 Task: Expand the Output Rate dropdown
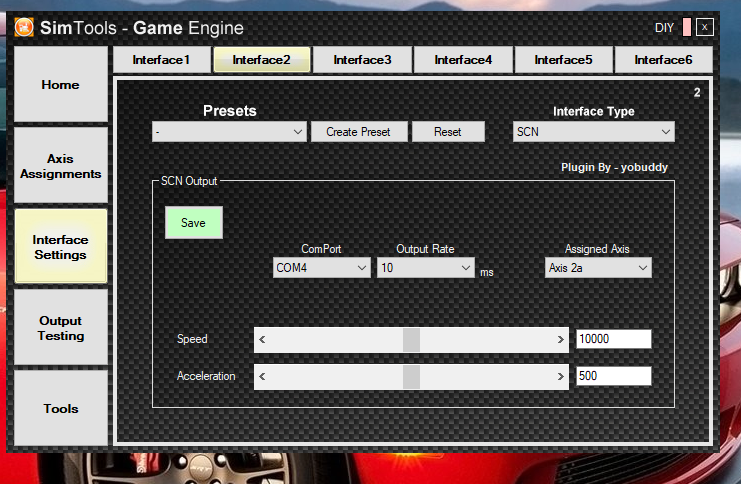(426, 268)
